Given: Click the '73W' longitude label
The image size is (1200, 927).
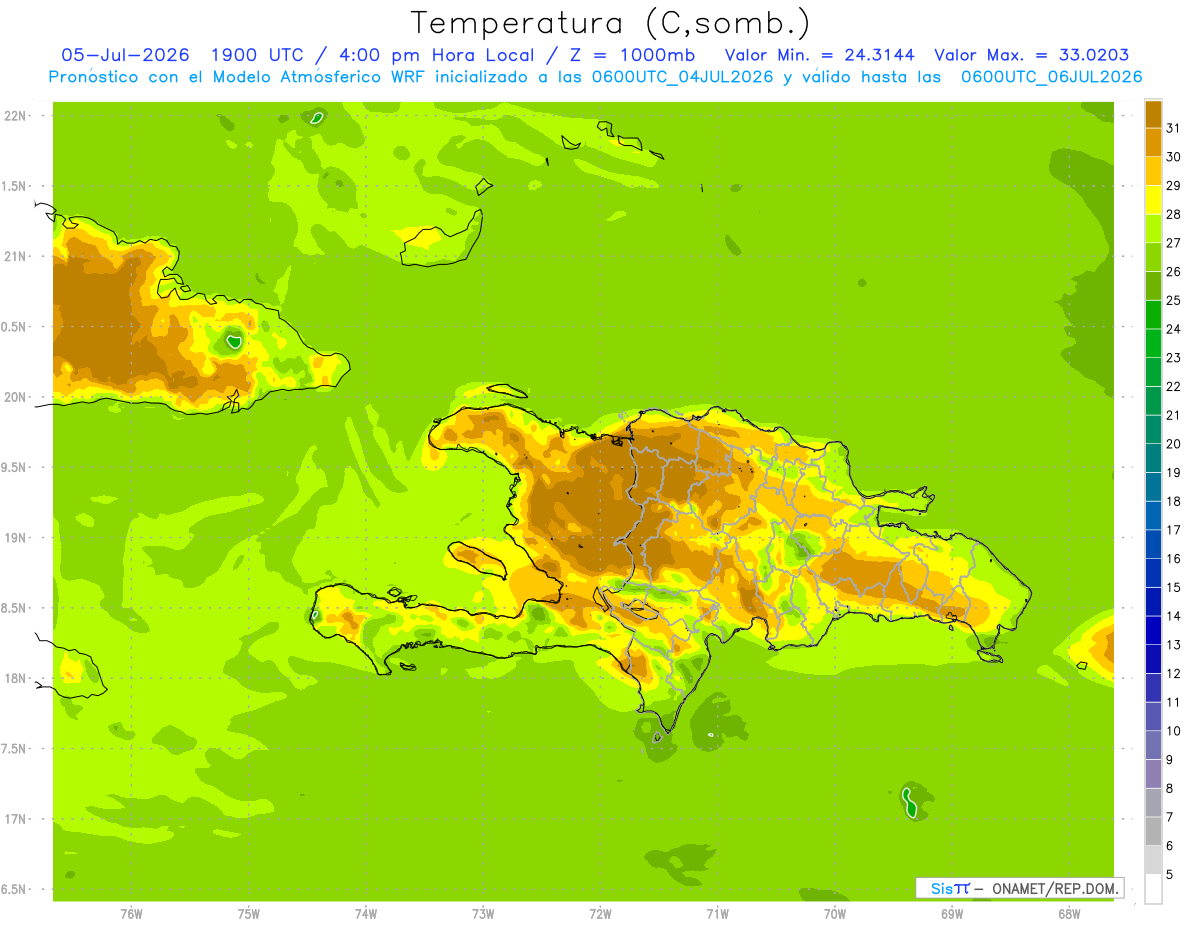Looking at the screenshot, I should pos(483,914).
